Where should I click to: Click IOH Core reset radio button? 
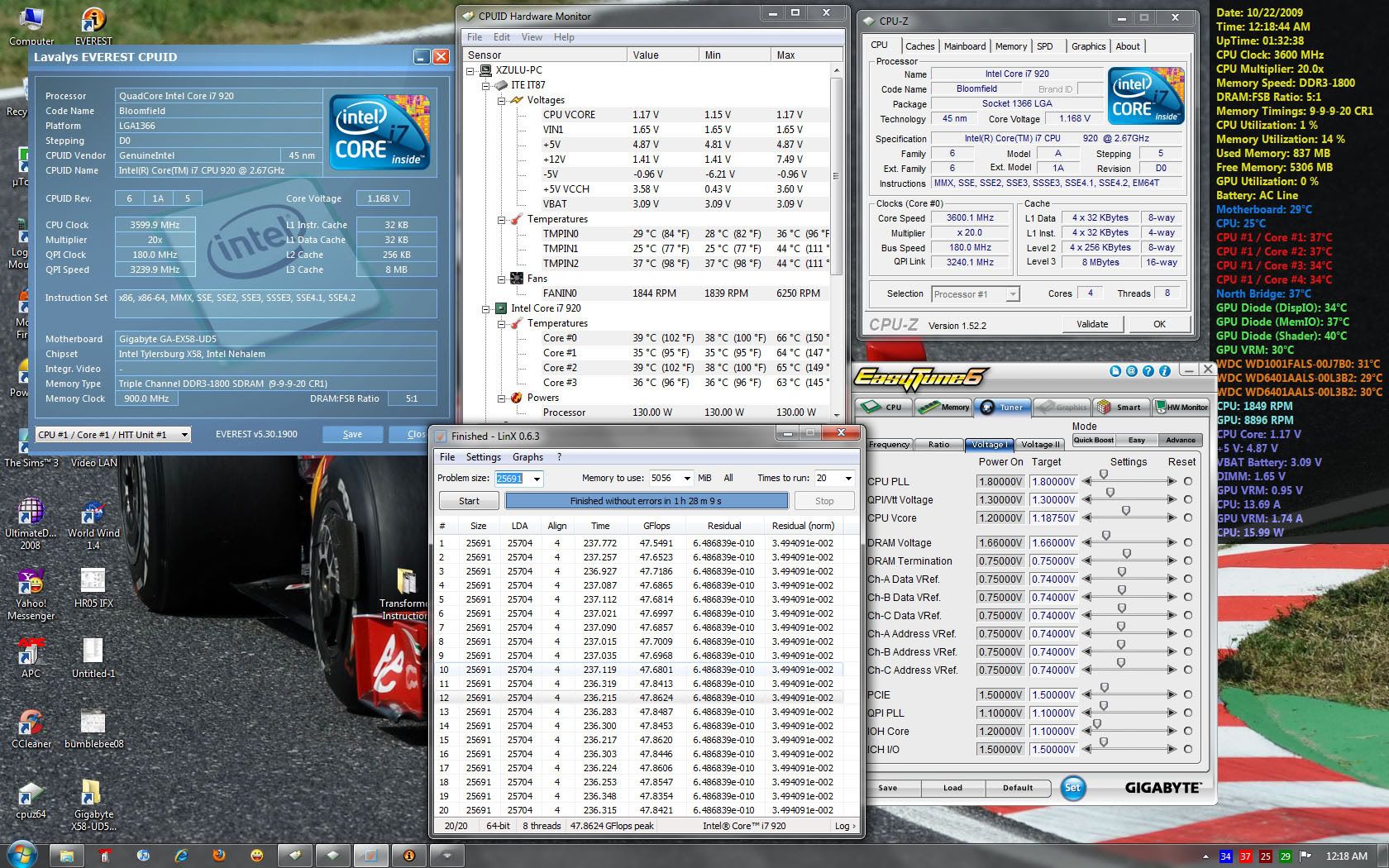[1188, 731]
